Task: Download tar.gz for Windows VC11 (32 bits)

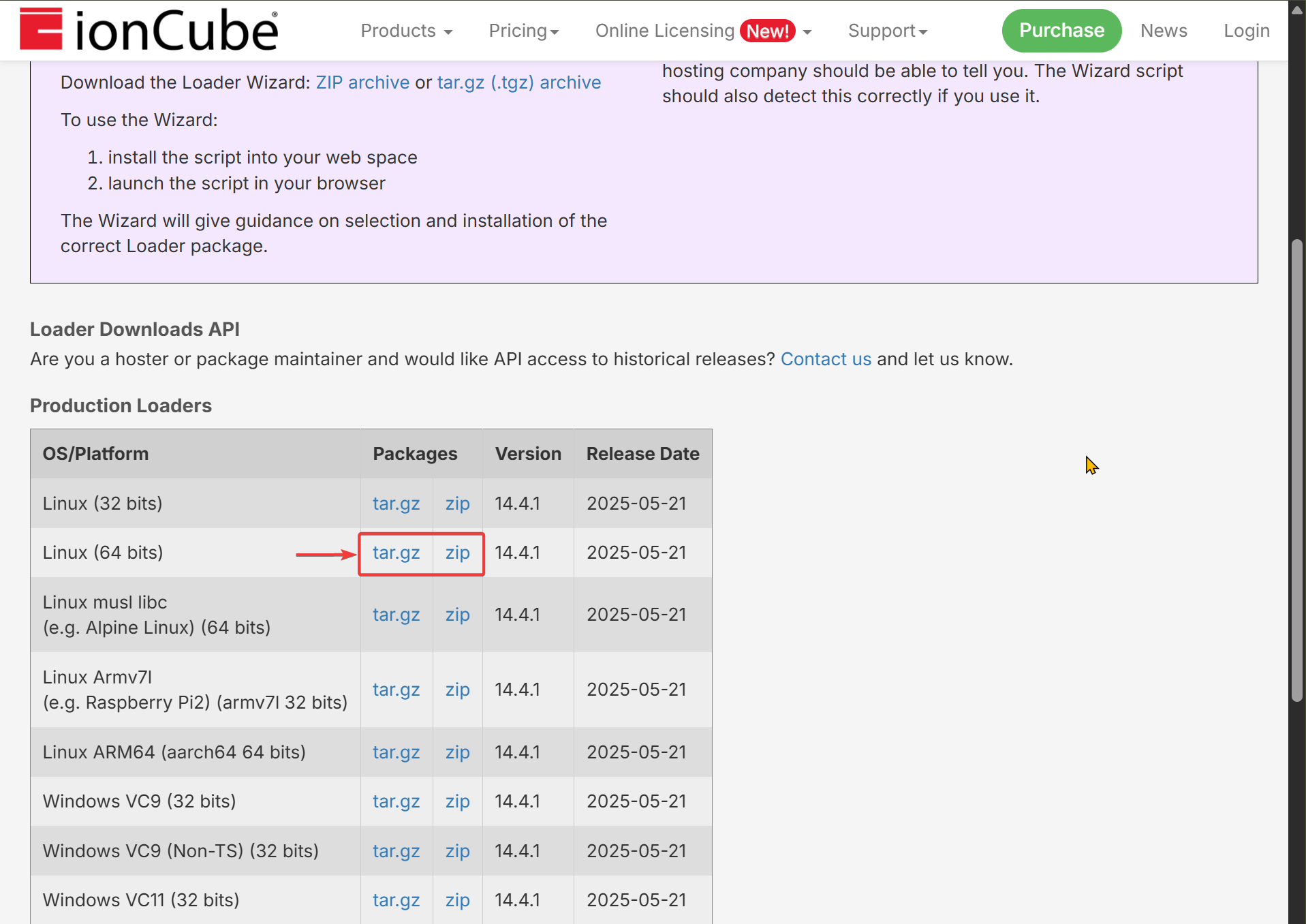Action: [396, 900]
